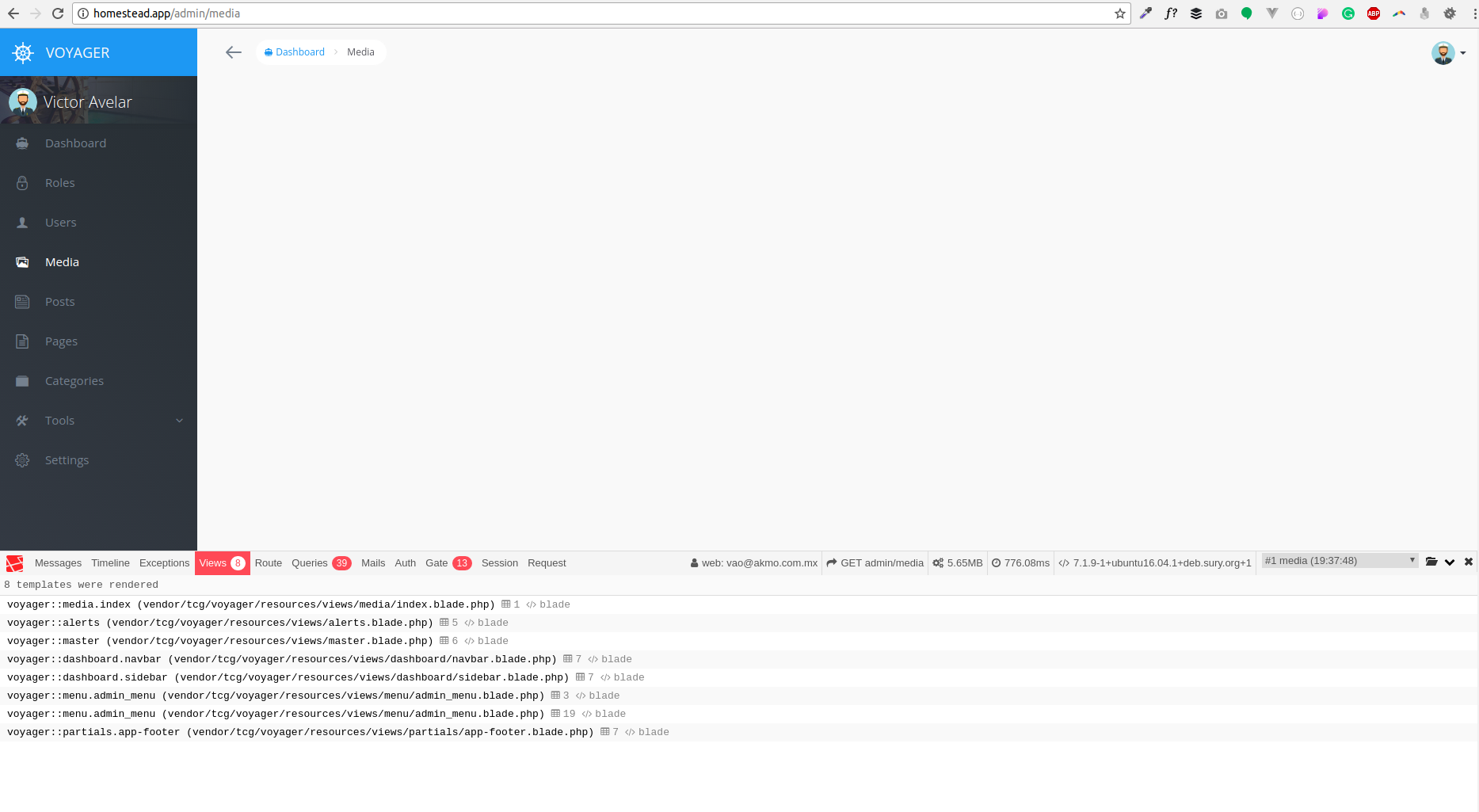The image size is (1479, 812).
Task: Click inside the browser address bar
Action: 555,13
